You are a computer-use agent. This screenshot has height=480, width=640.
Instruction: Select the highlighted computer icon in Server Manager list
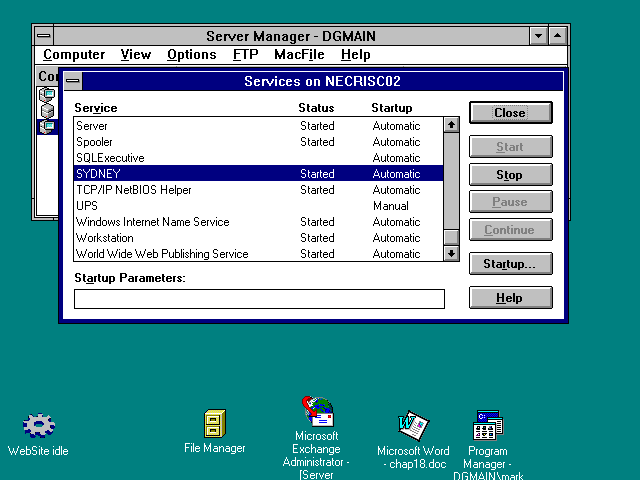pos(47,127)
